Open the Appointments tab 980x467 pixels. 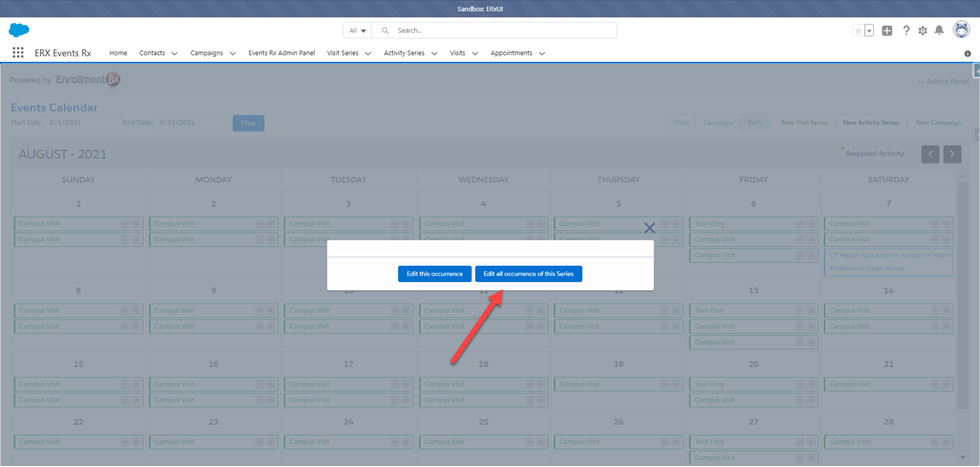pyautogui.click(x=511, y=53)
